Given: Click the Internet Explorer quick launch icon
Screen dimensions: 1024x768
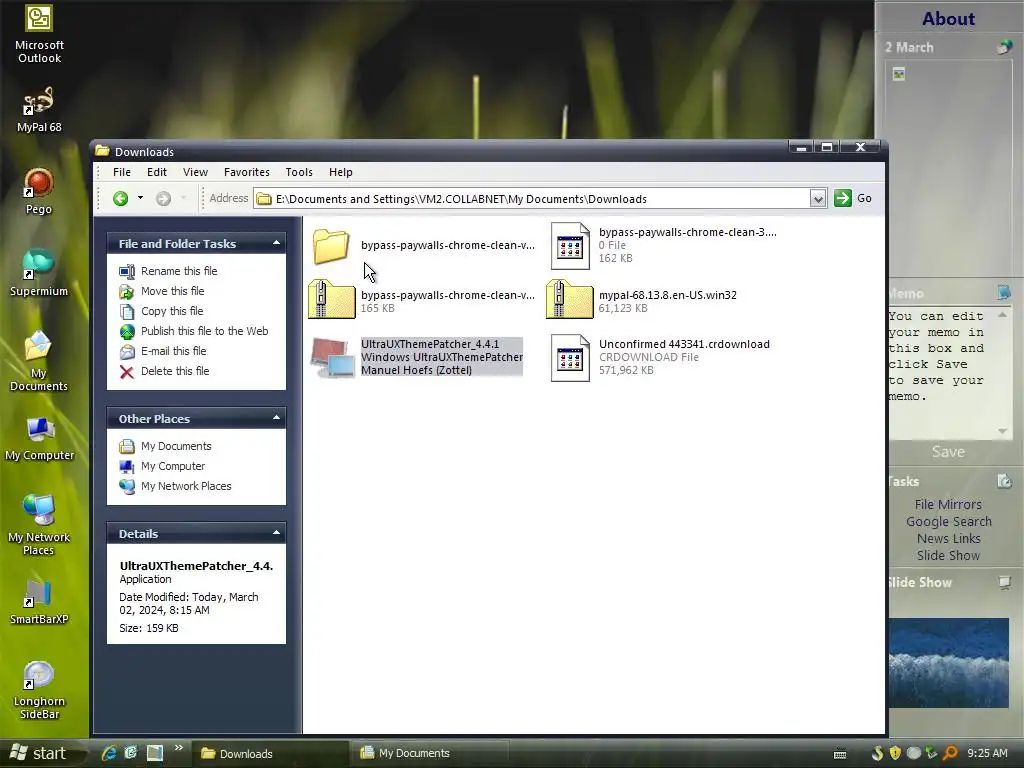Looking at the screenshot, I should click(x=109, y=753).
